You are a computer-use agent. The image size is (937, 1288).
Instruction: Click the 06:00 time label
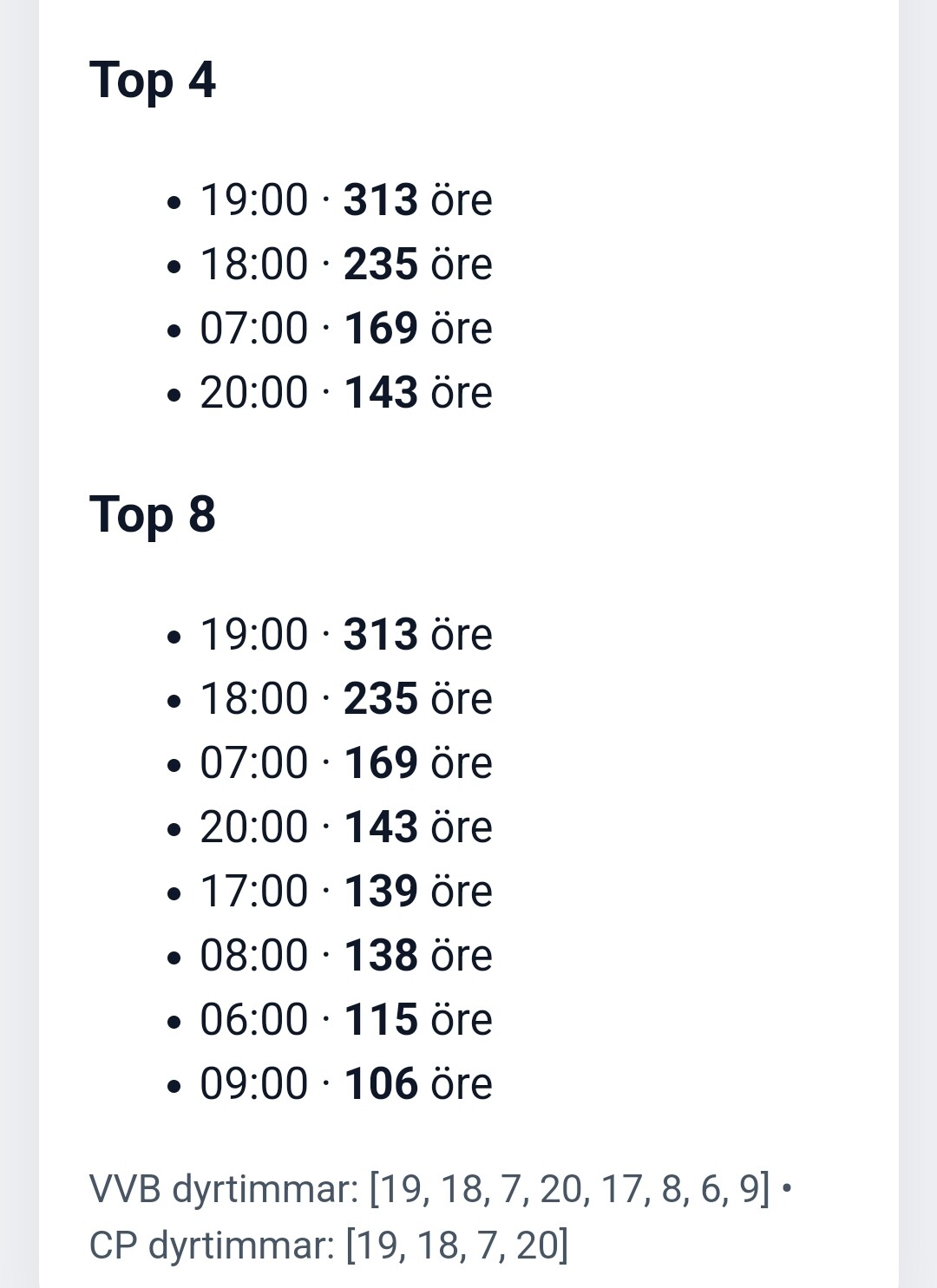[253, 1020]
